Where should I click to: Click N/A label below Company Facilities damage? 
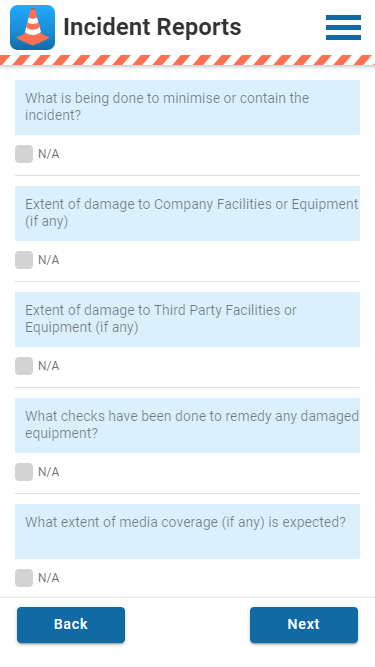coord(48,260)
